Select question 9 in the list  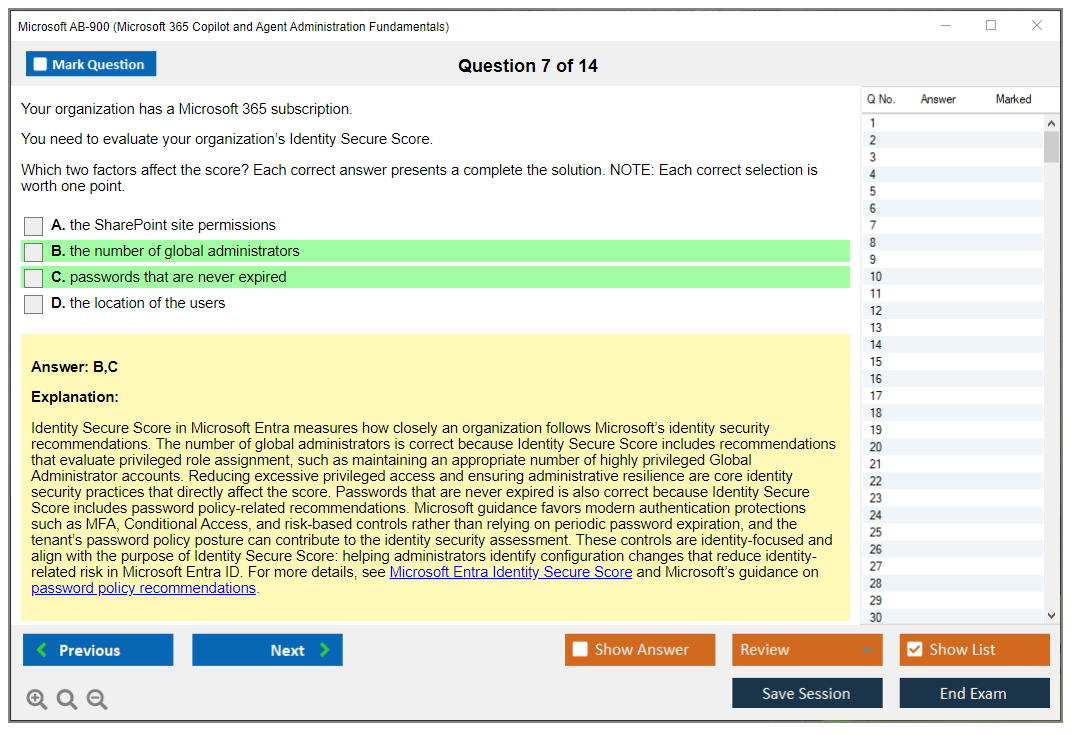click(952, 259)
